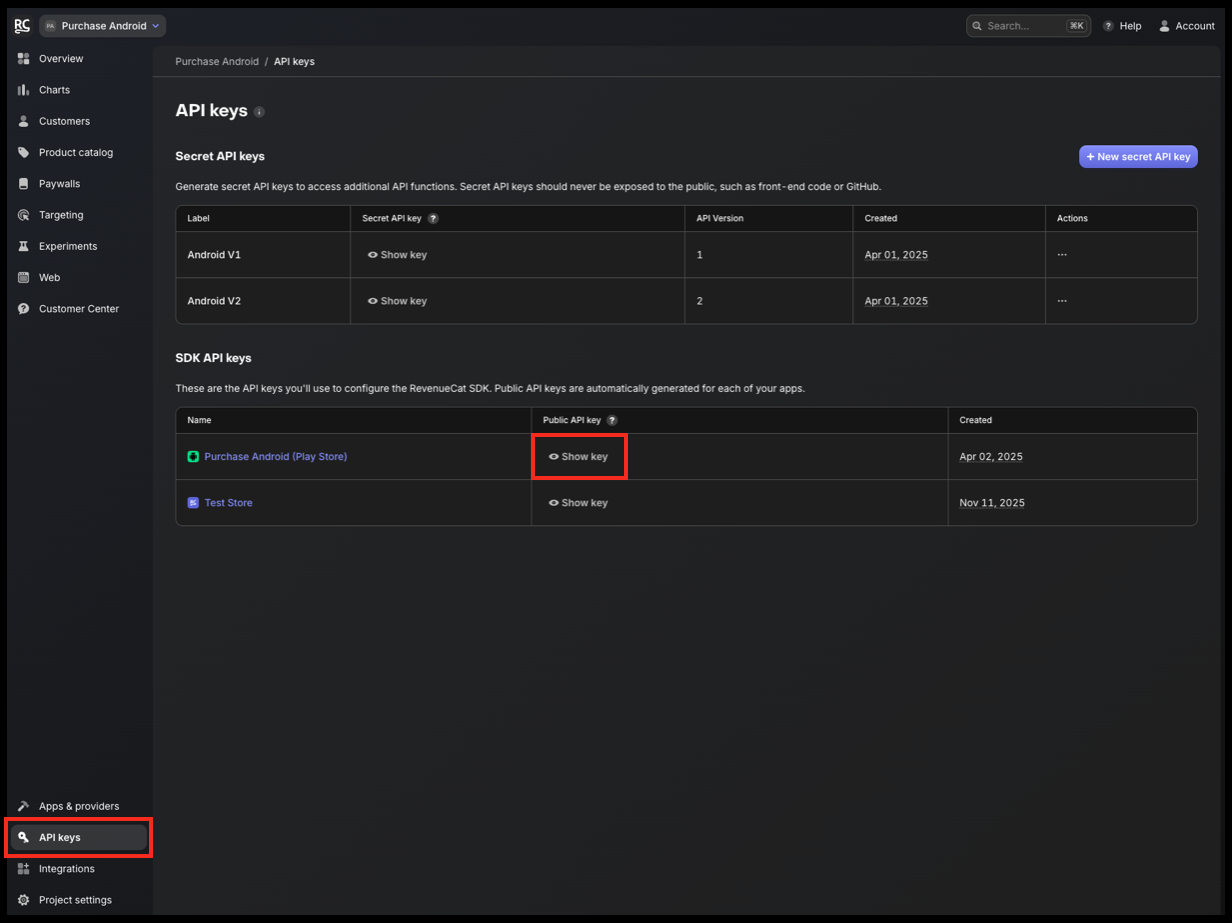This screenshot has width=1232, height=923.
Task: Open the actions menu for Android V1
Action: tap(1061, 254)
